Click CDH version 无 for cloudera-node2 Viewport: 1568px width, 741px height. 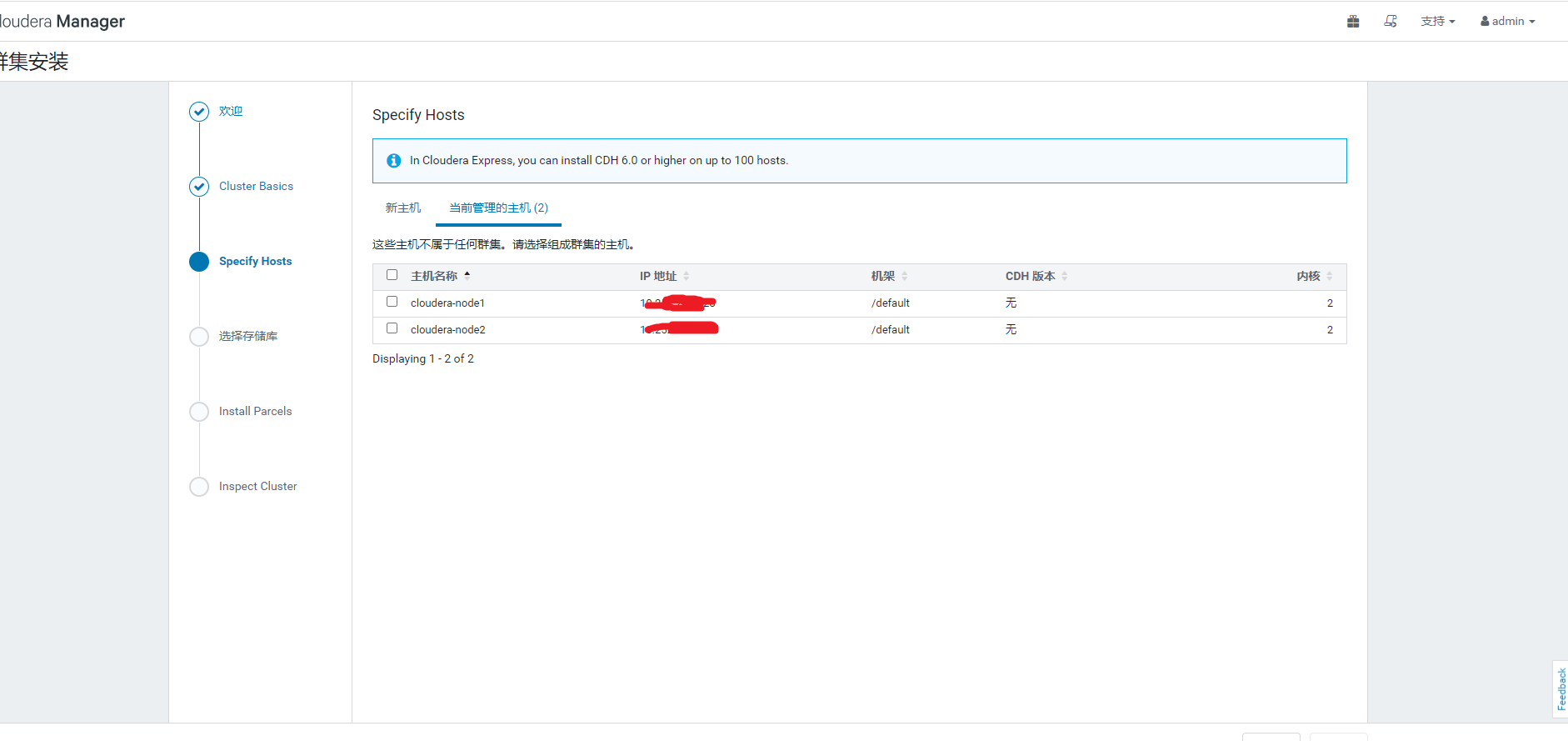point(1011,330)
